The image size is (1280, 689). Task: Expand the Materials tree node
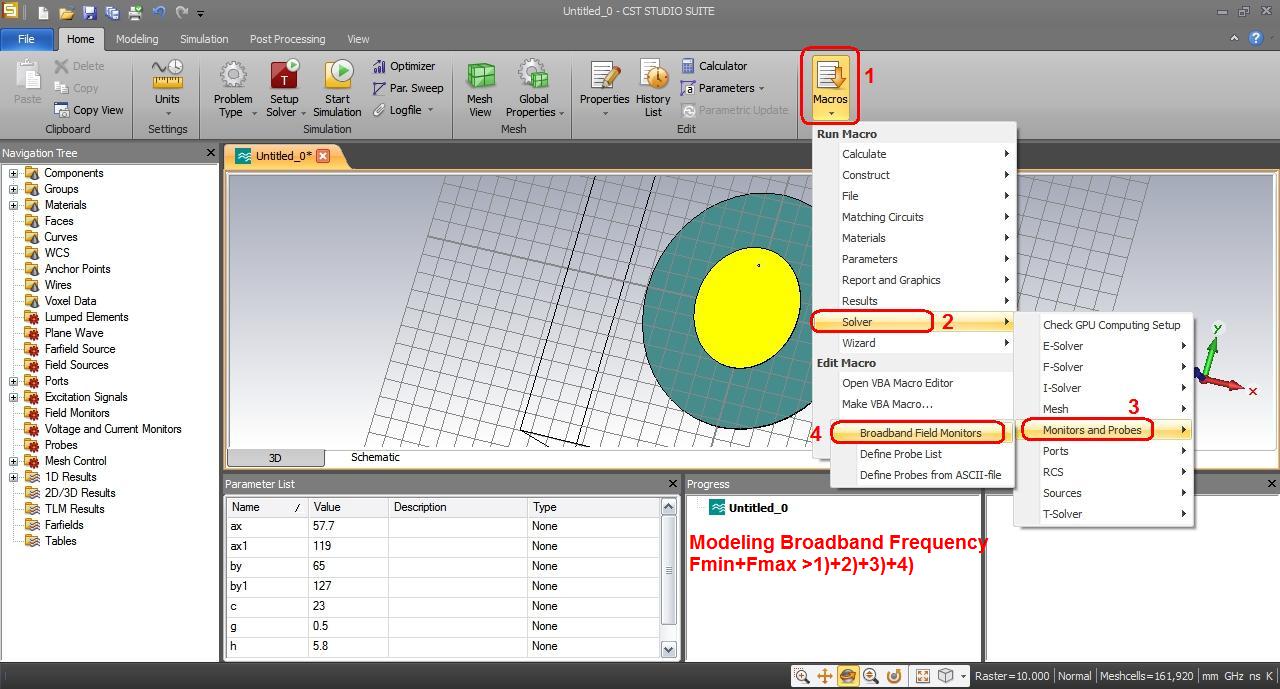pos(14,205)
